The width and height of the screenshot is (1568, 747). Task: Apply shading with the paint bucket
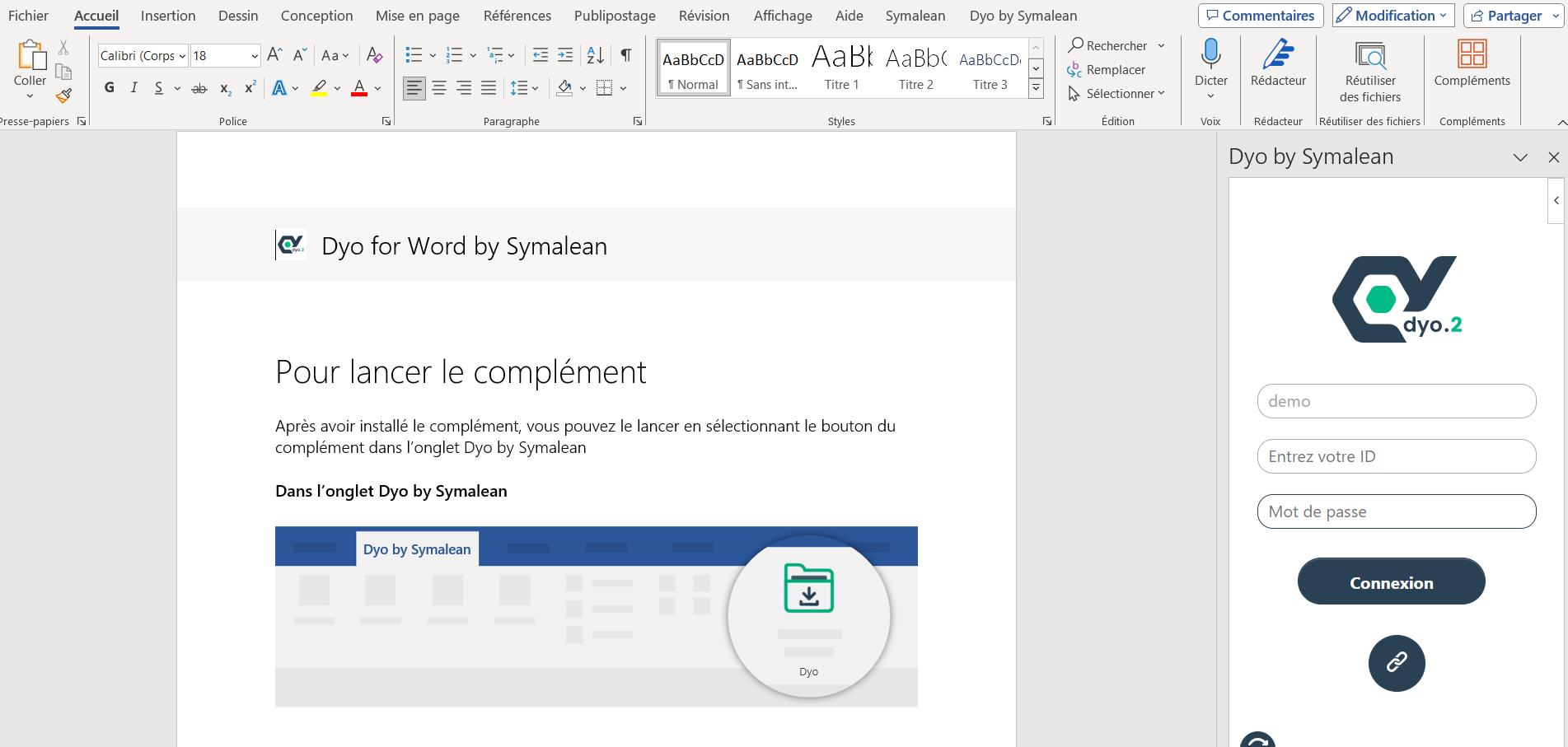click(x=564, y=87)
